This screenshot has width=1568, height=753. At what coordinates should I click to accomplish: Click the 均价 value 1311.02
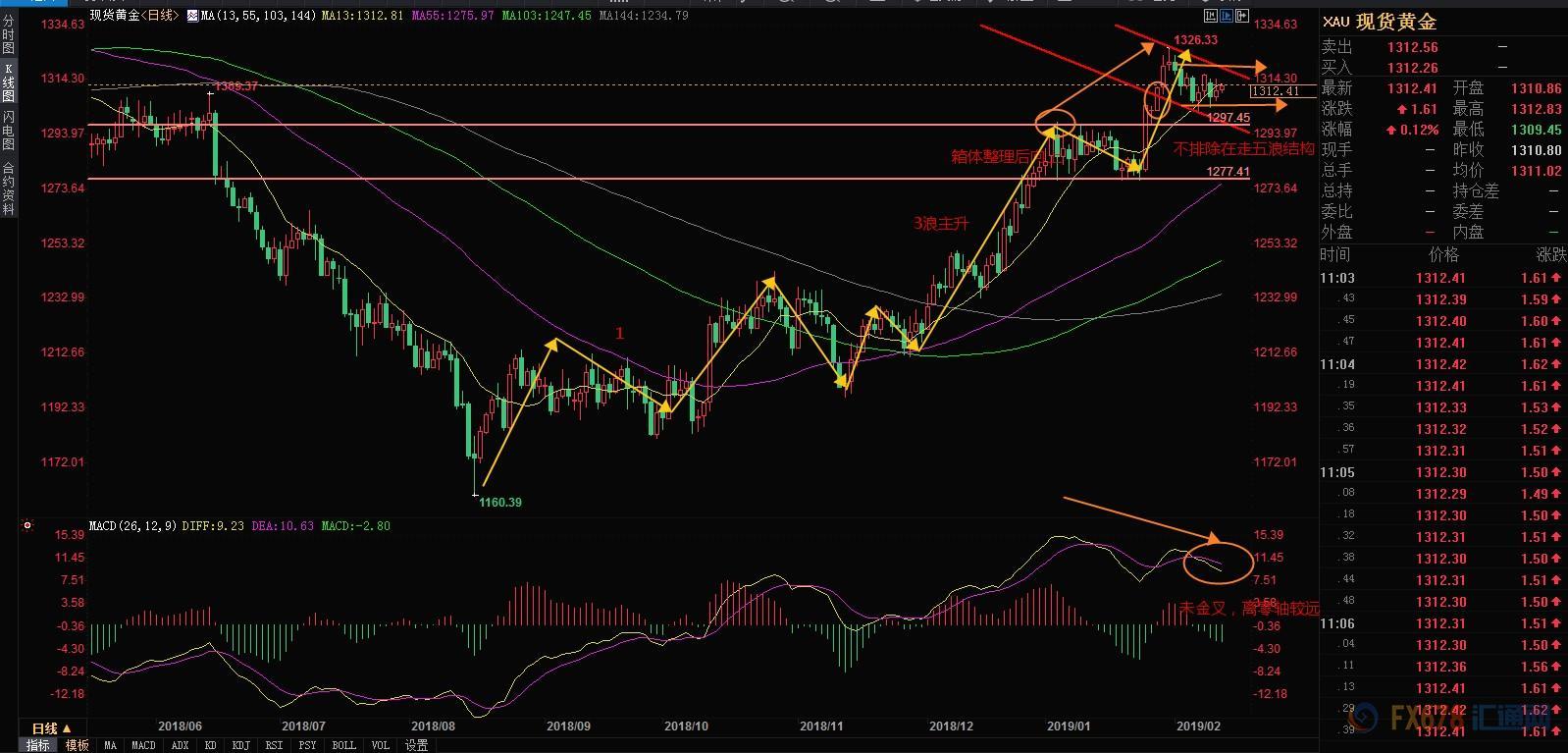click(1535, 171)
